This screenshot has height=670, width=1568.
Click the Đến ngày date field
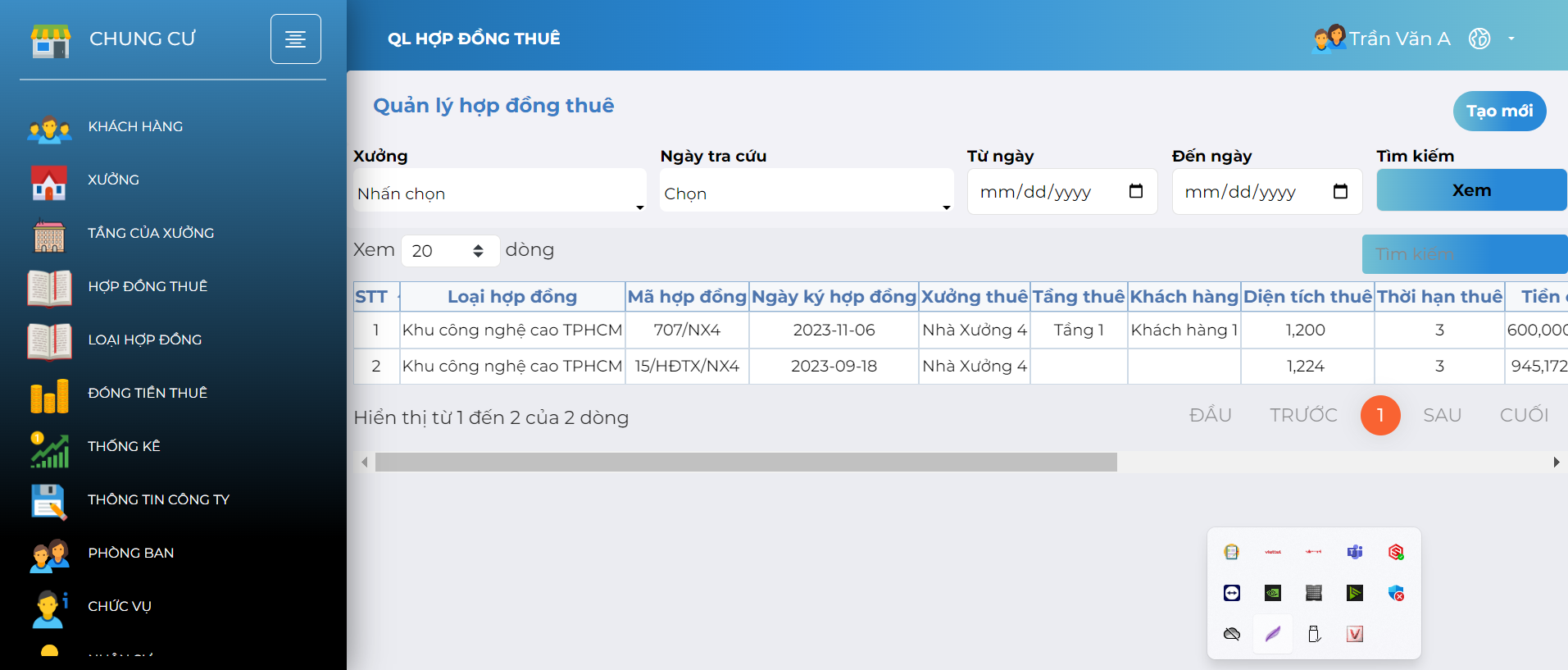[1267, 192]
